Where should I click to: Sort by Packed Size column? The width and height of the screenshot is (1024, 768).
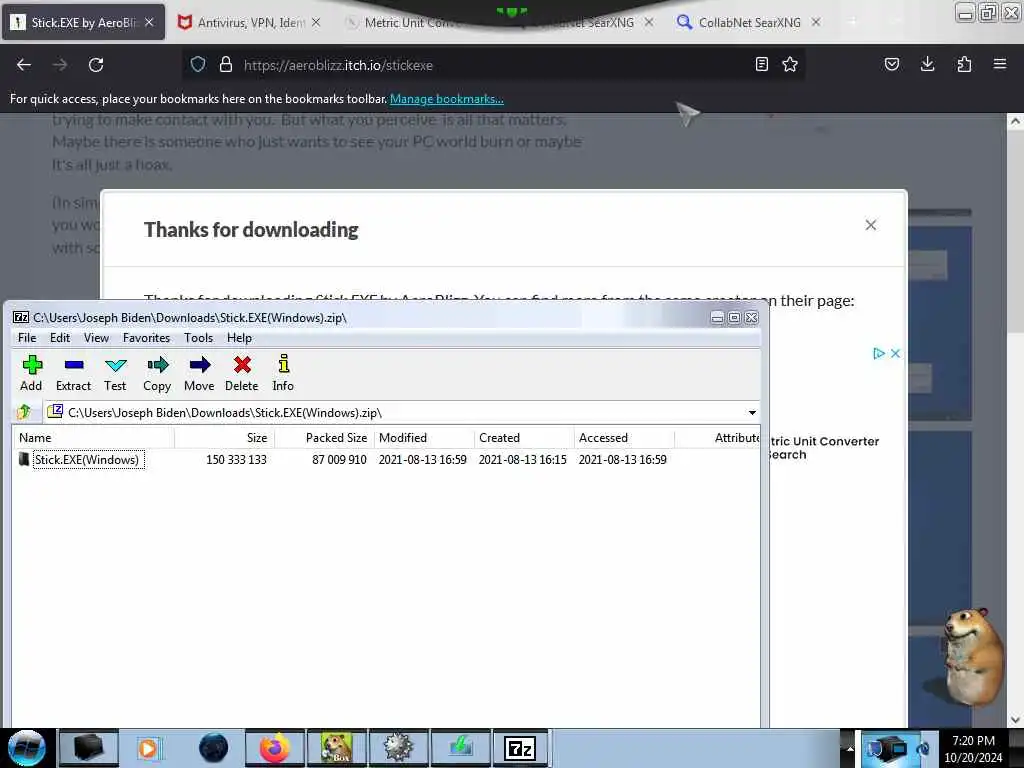325,438
